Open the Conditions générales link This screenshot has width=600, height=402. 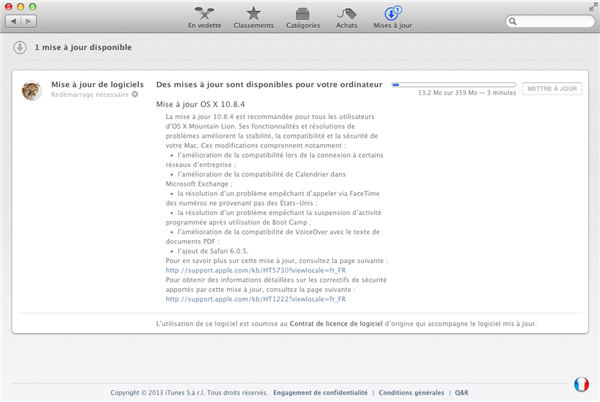click(411, 392)
